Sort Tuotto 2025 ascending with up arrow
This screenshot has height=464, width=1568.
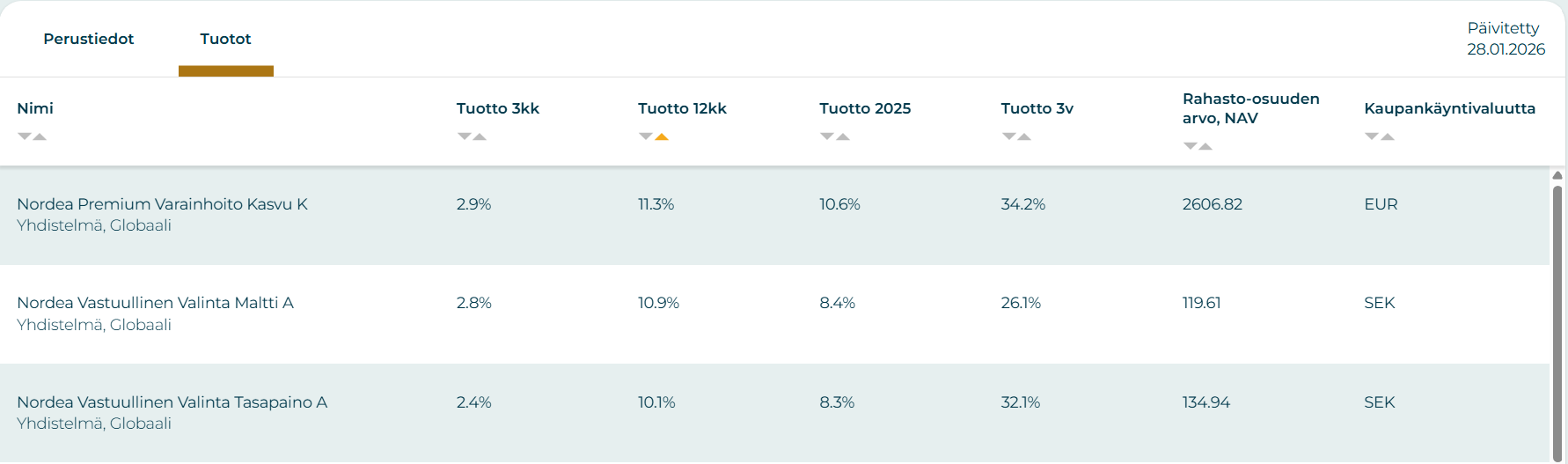[843, 136]
